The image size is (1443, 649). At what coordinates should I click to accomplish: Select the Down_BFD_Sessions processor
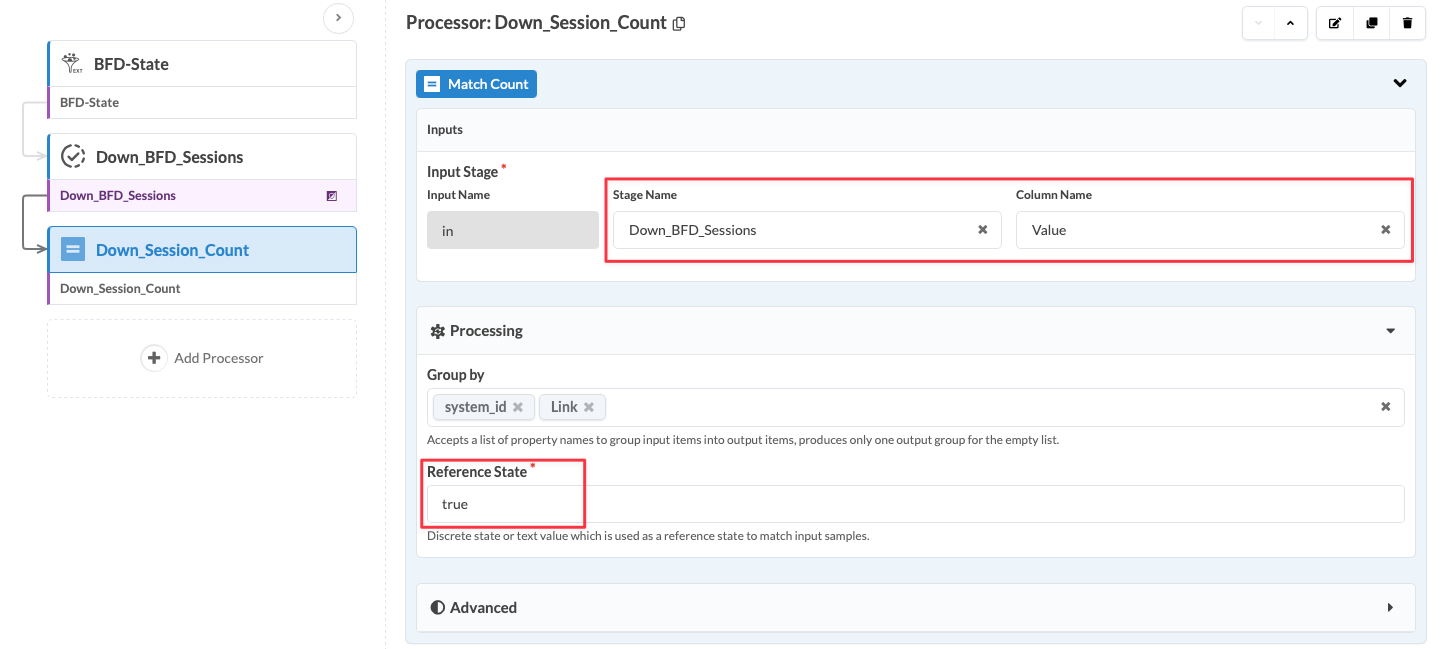[202, 157]
